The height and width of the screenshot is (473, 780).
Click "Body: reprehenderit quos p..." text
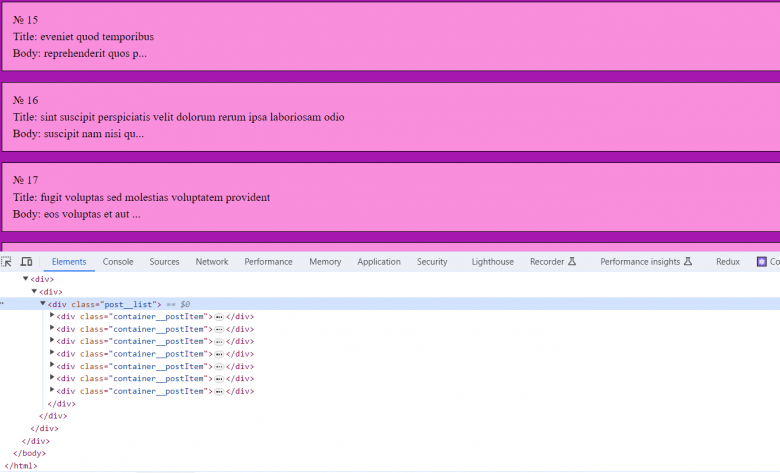[80, 53]
